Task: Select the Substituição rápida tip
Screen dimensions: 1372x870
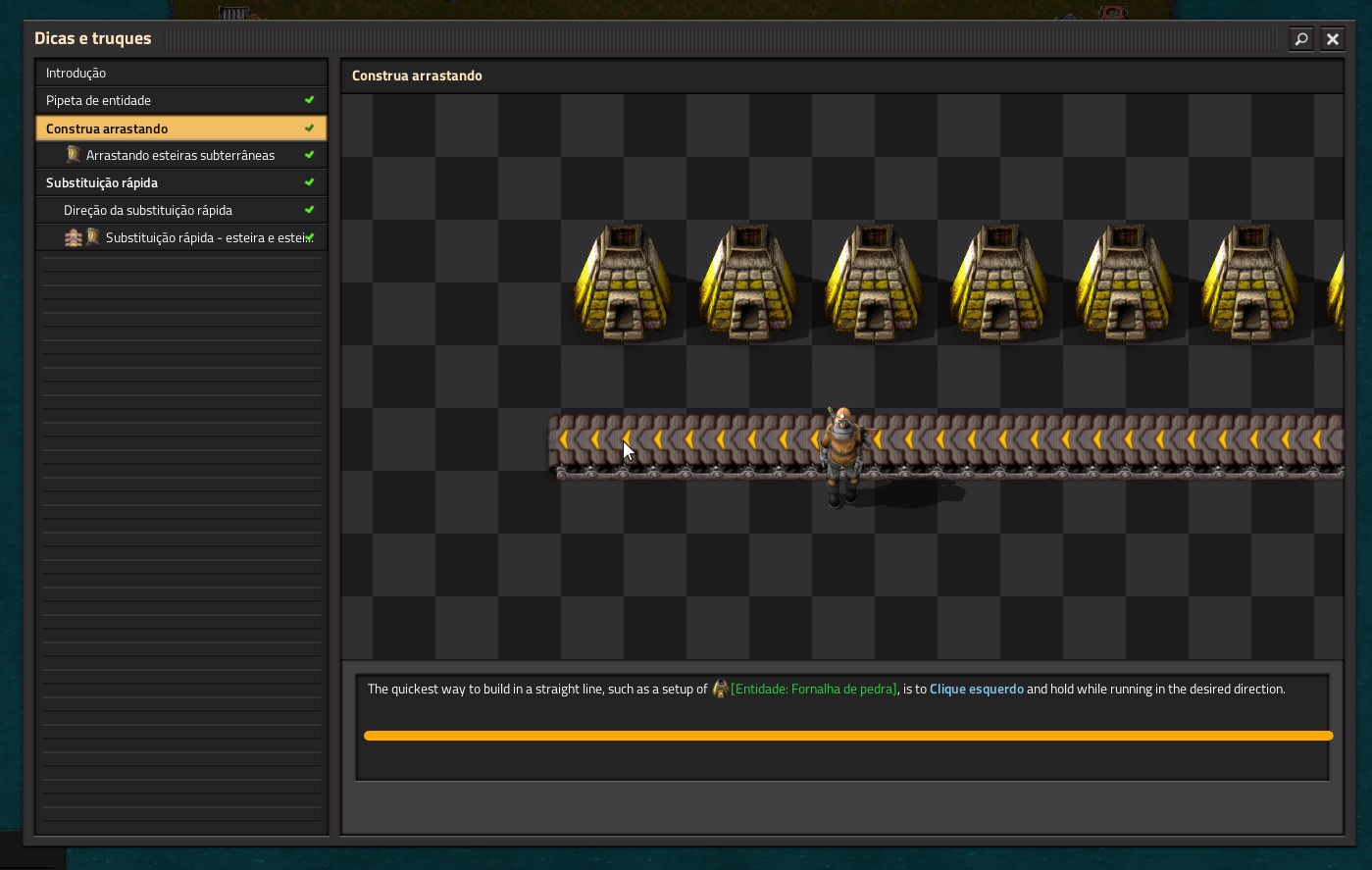Action: click(x=180, y=182)
